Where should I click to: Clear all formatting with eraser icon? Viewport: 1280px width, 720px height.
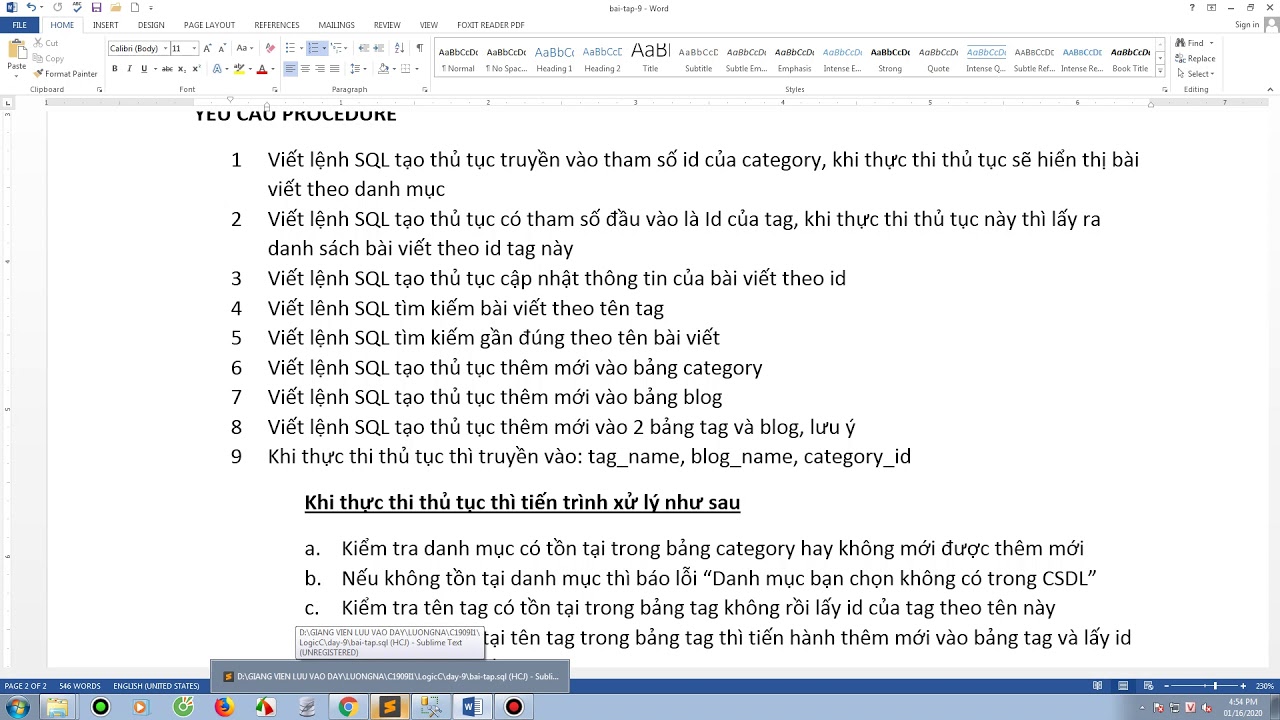click(270, 48)
